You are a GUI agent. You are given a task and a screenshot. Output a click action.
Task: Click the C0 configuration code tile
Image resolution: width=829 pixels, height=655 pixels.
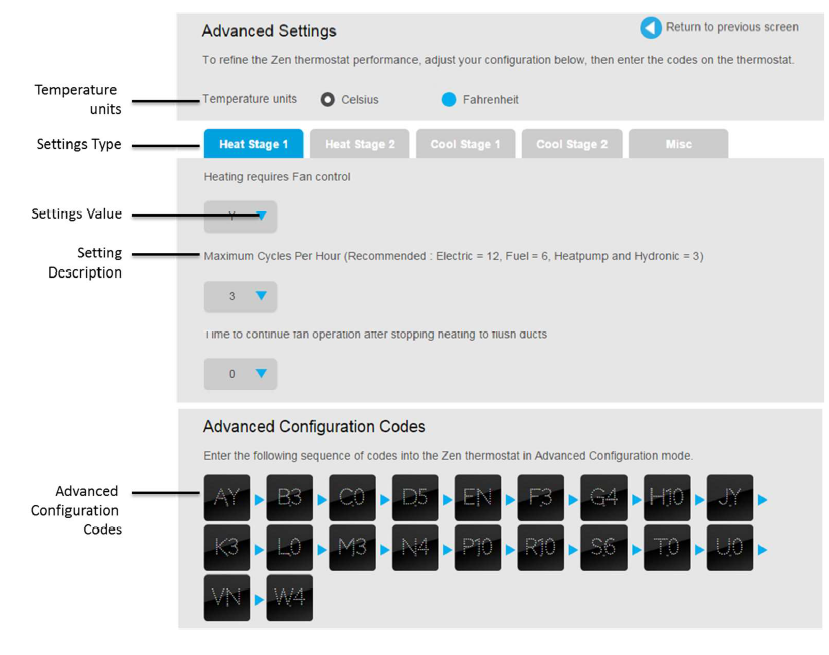352,497
